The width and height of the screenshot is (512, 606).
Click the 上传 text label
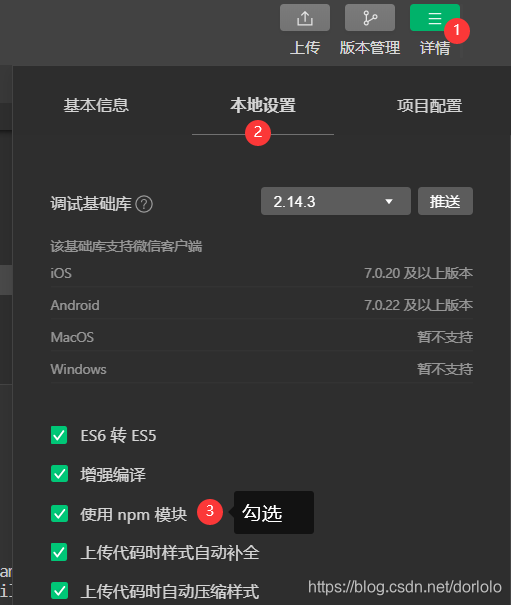point(305,48)
